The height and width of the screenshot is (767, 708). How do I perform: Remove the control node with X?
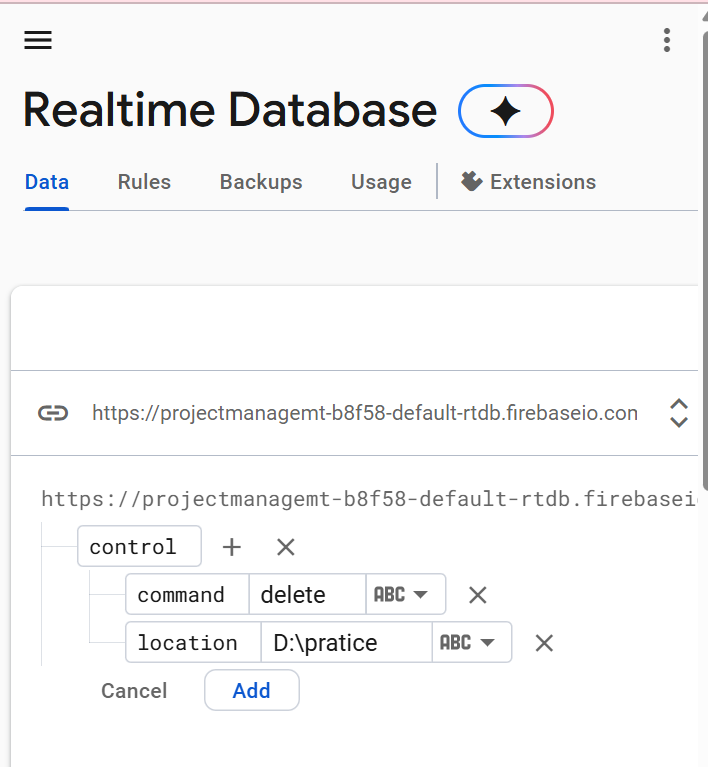tap(286, 547)
